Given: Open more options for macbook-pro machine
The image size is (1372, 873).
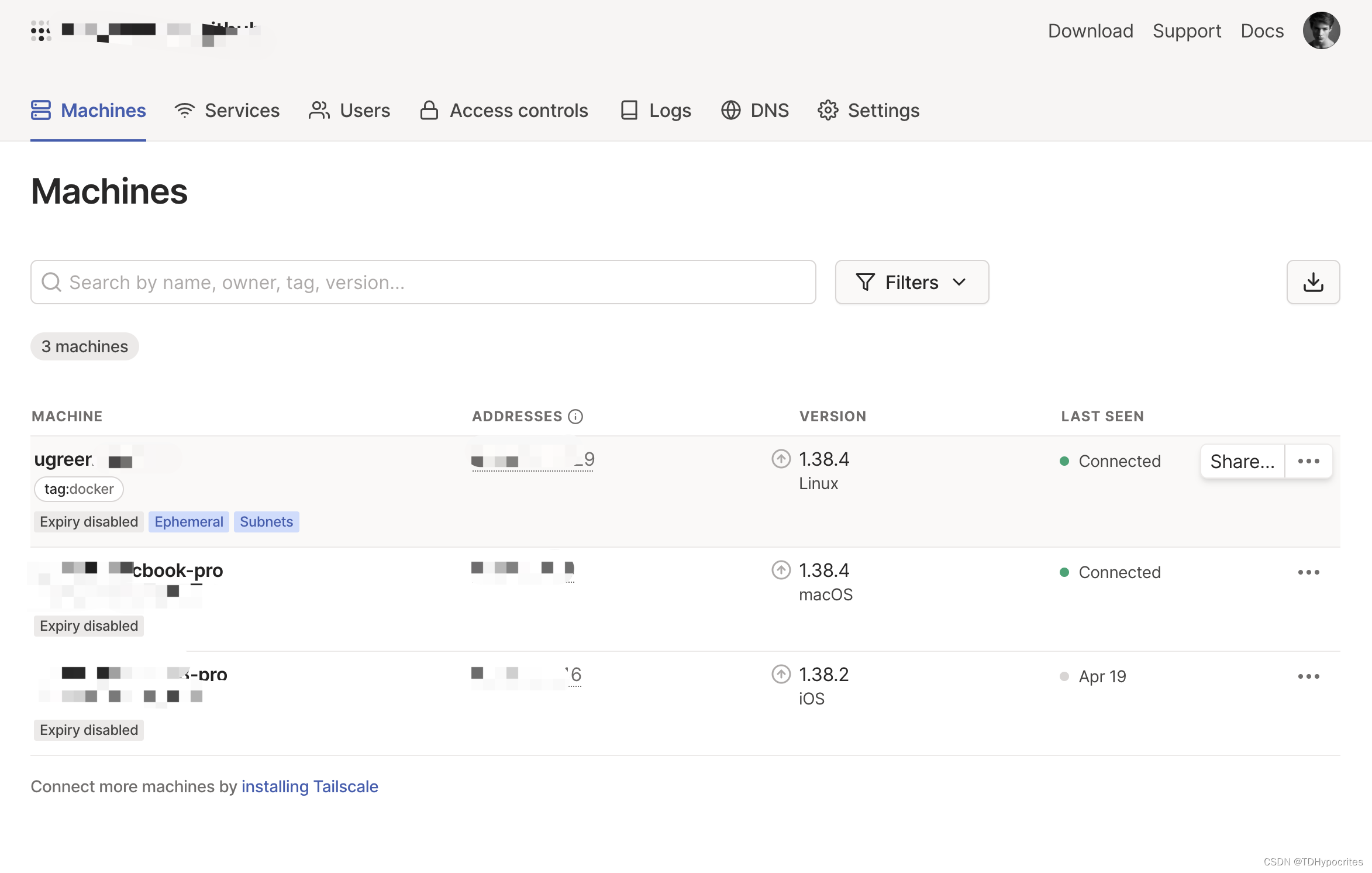Looking at the screenshot, I should point(1308,572).
